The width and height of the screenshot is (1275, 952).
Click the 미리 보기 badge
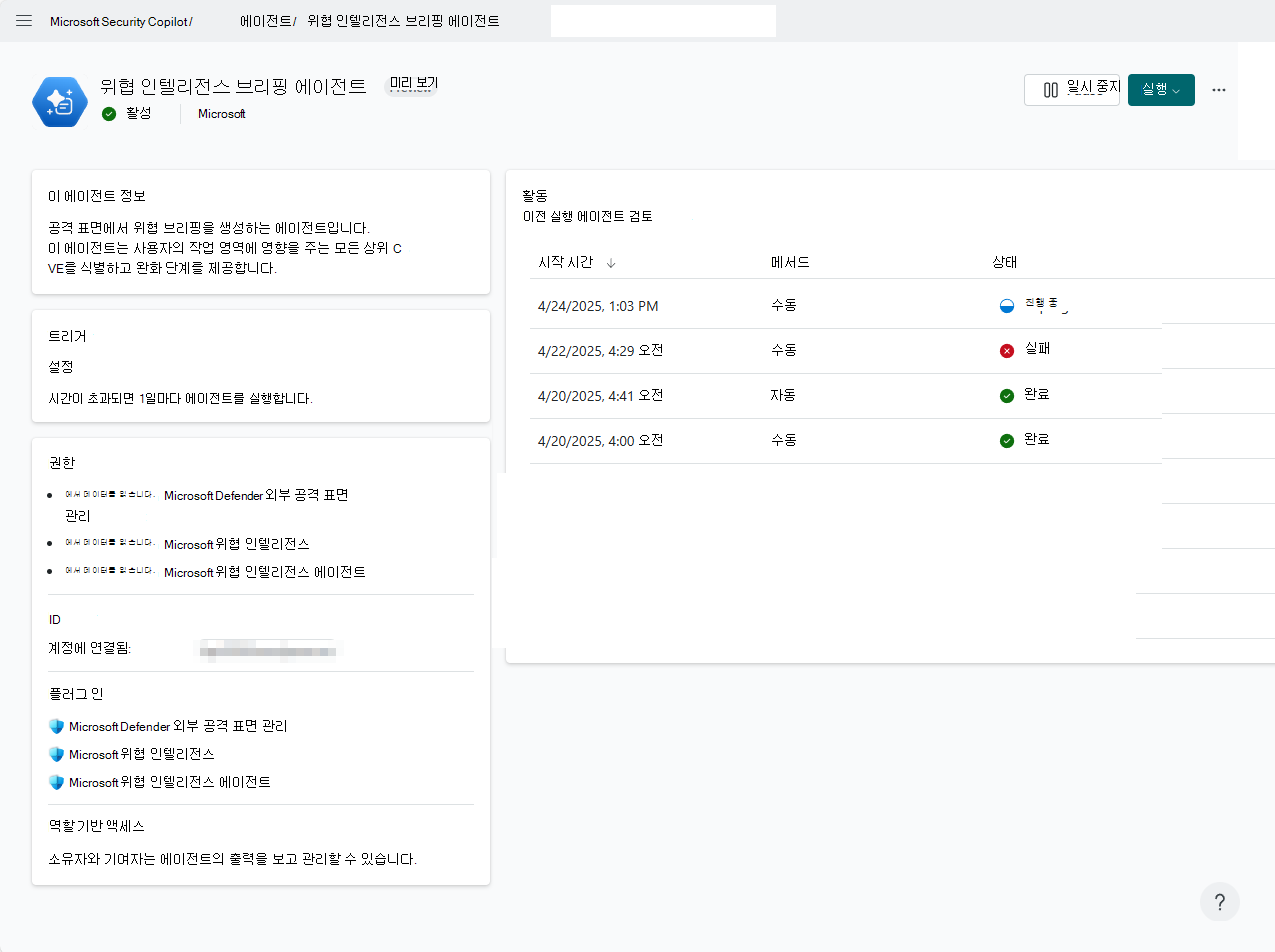click(x=413, y=84)
